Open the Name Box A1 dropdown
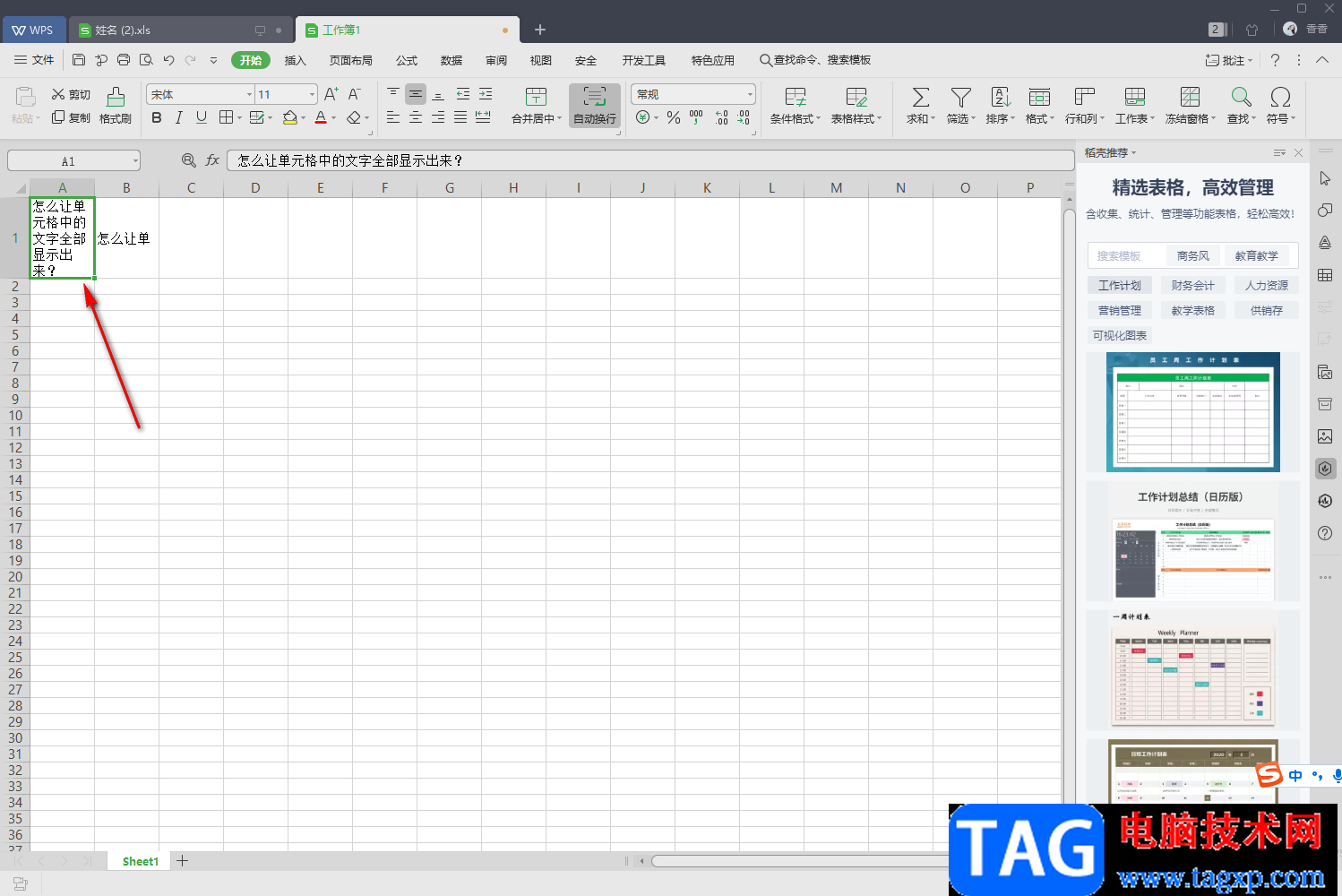 pyautogui.click(x=135, y=161)
